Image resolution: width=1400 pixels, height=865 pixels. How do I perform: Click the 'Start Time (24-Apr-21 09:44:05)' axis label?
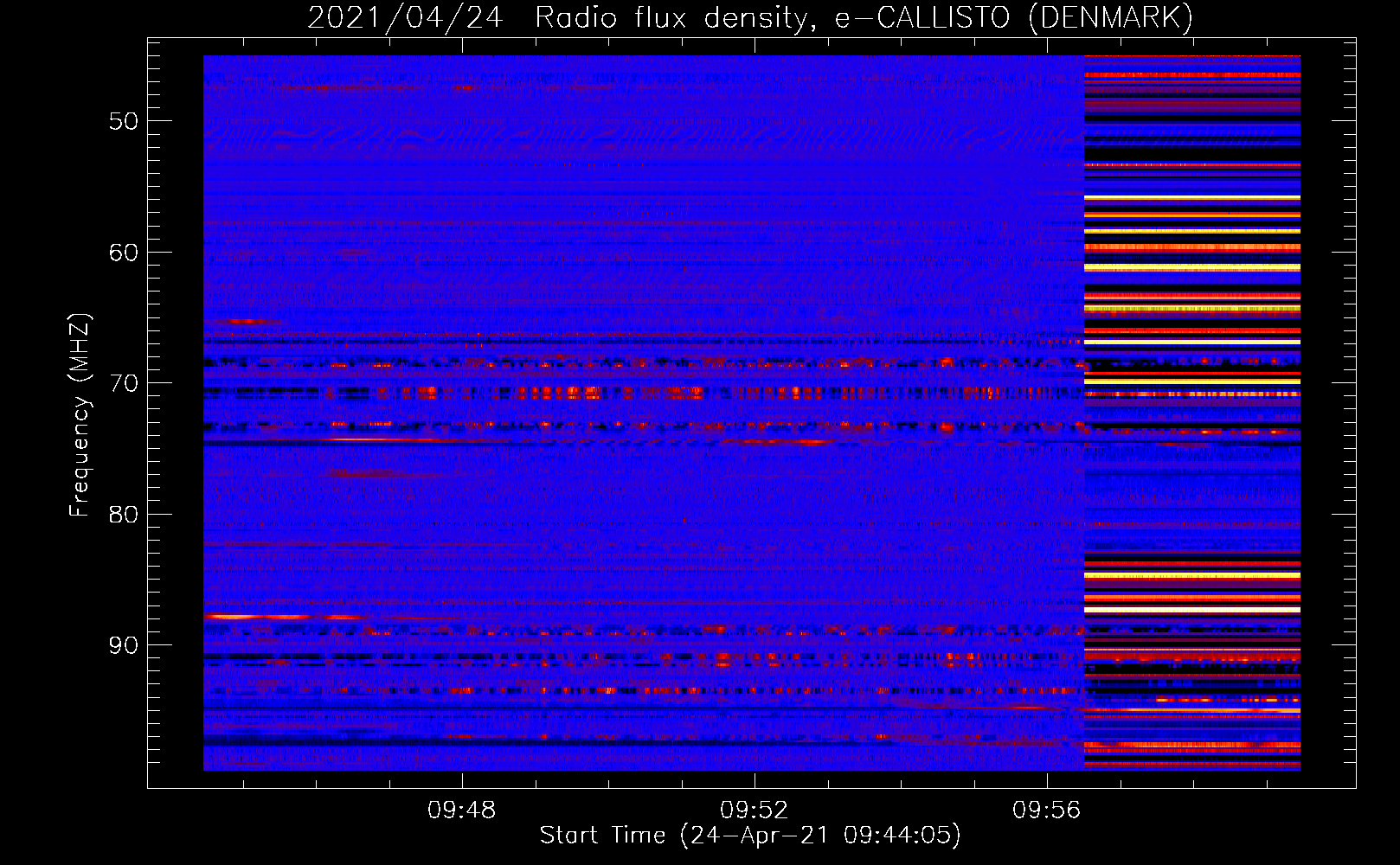click(750, 836)
